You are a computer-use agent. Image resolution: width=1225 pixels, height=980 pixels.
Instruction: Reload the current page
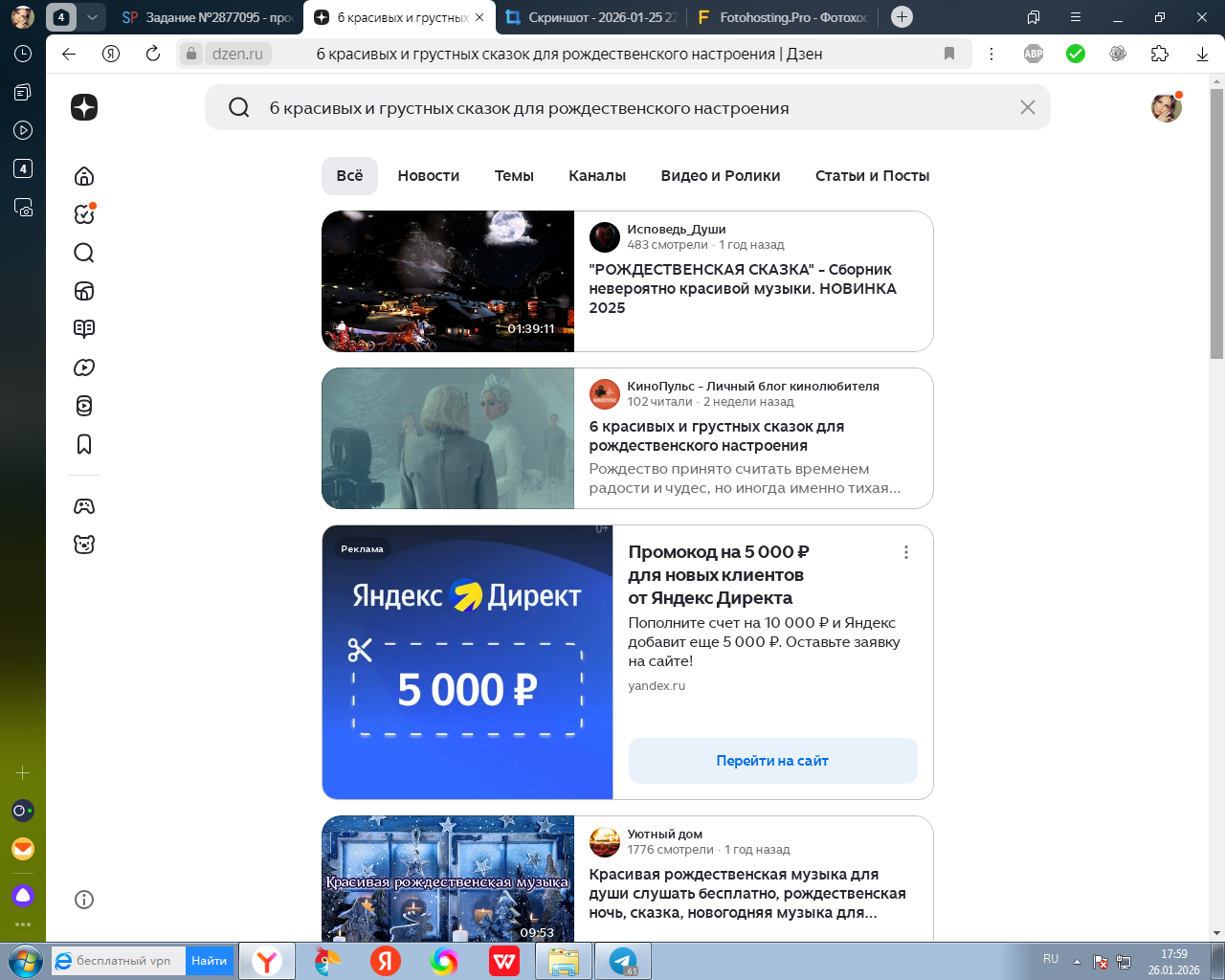(153, 54)
